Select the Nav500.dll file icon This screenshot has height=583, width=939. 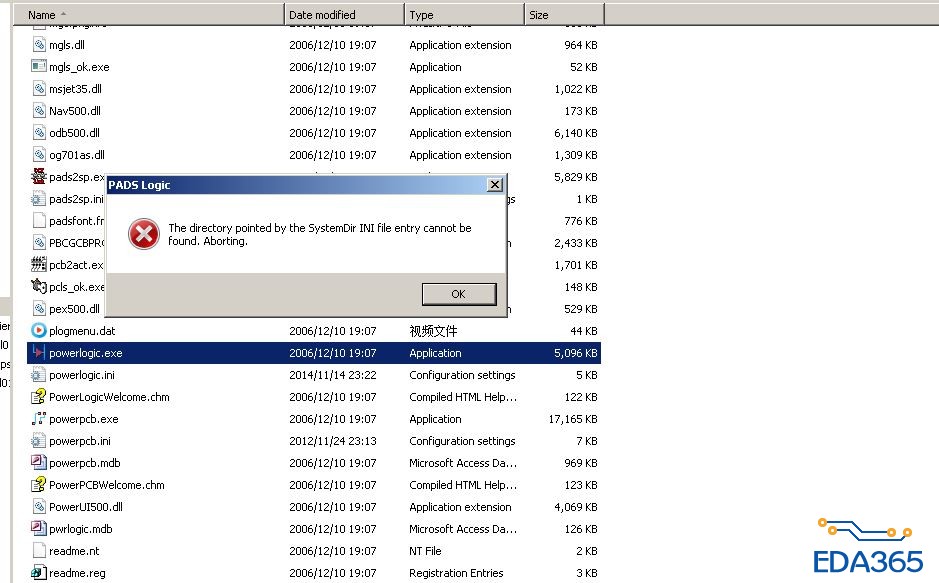click(39, 111)
